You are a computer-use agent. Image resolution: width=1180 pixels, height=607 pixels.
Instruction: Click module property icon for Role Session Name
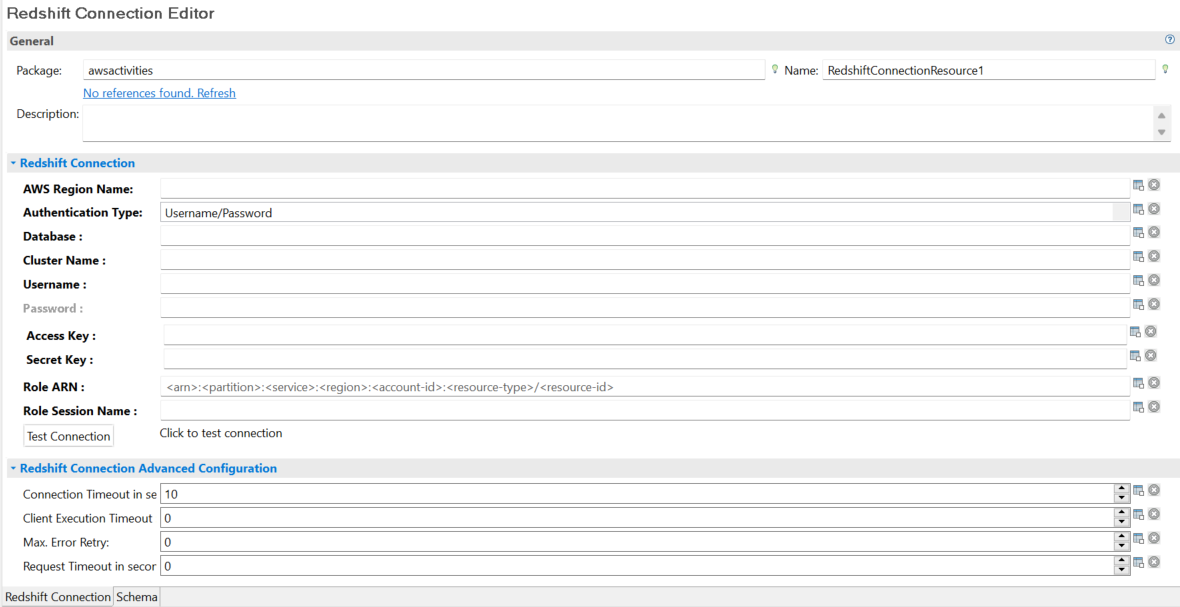[x=1139, y=408]
